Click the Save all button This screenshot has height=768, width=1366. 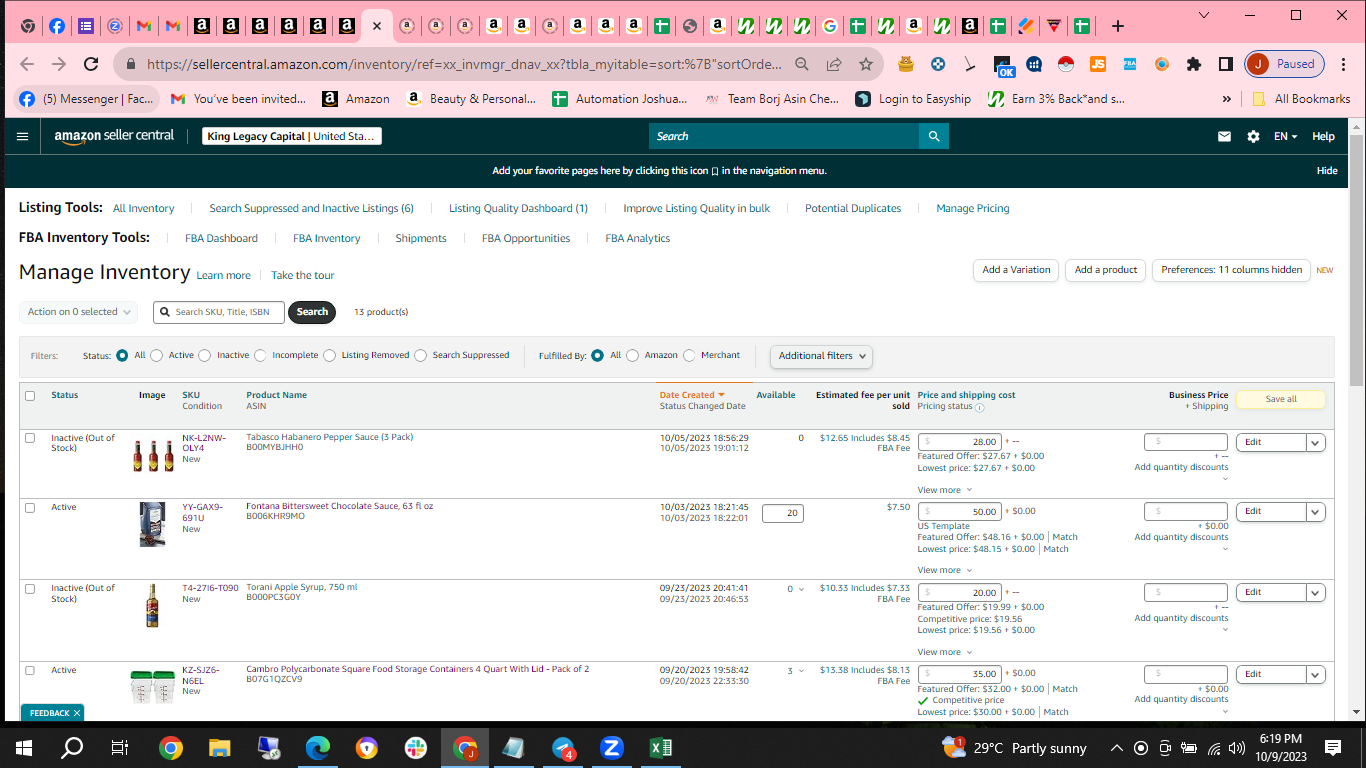(1281, 399)
